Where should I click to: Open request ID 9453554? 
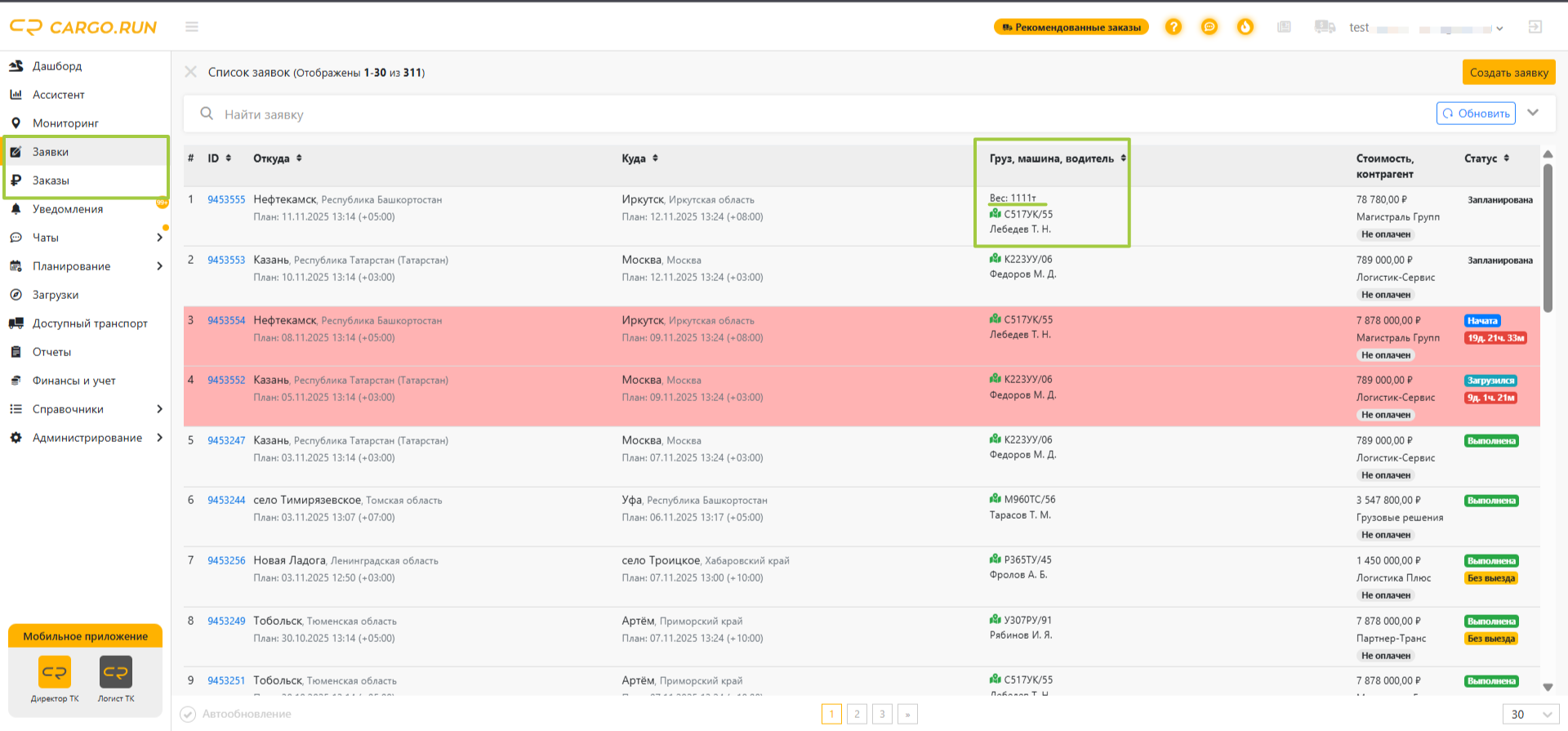(x=226, y=320)
